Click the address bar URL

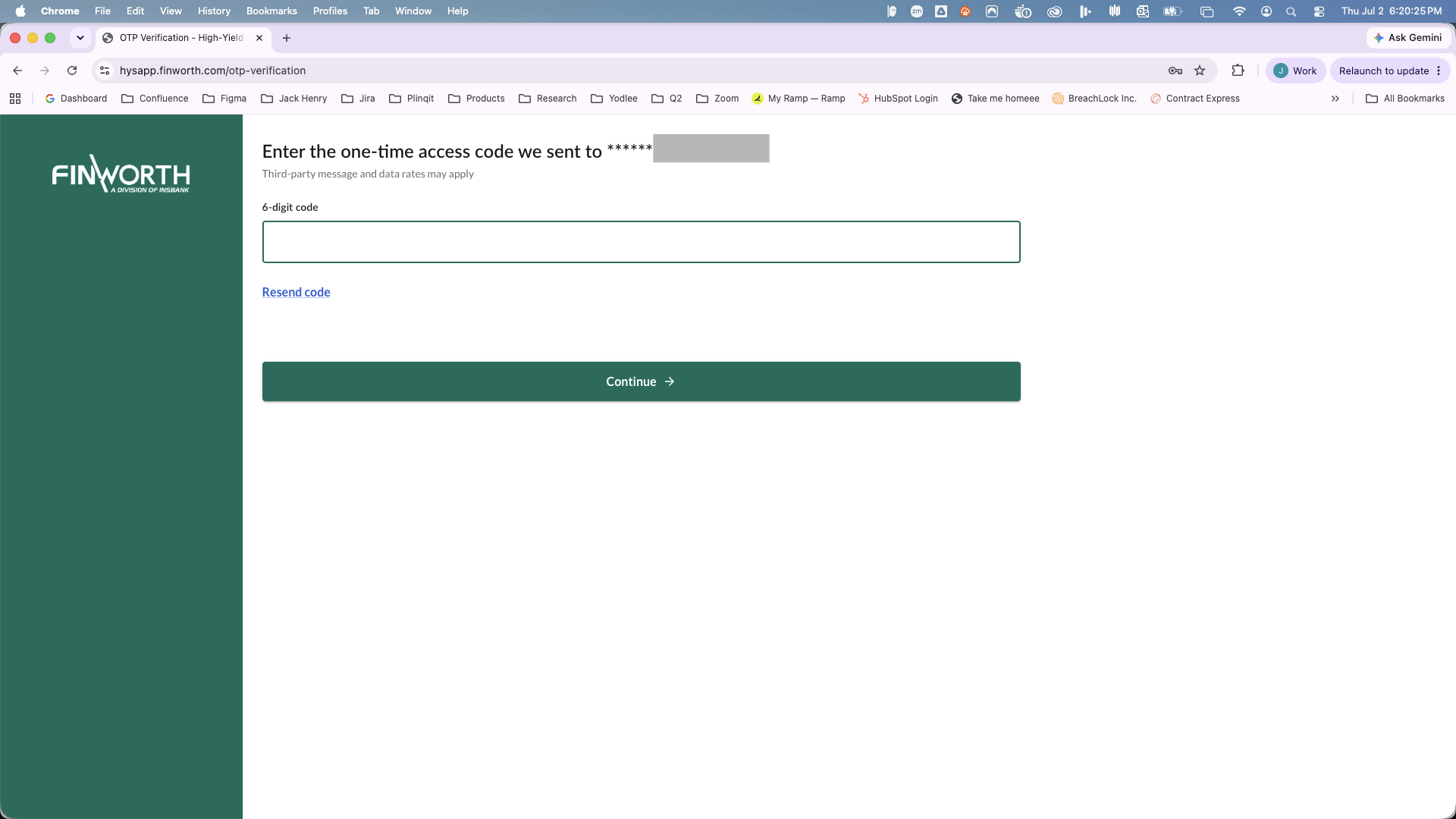coord(212,71)
